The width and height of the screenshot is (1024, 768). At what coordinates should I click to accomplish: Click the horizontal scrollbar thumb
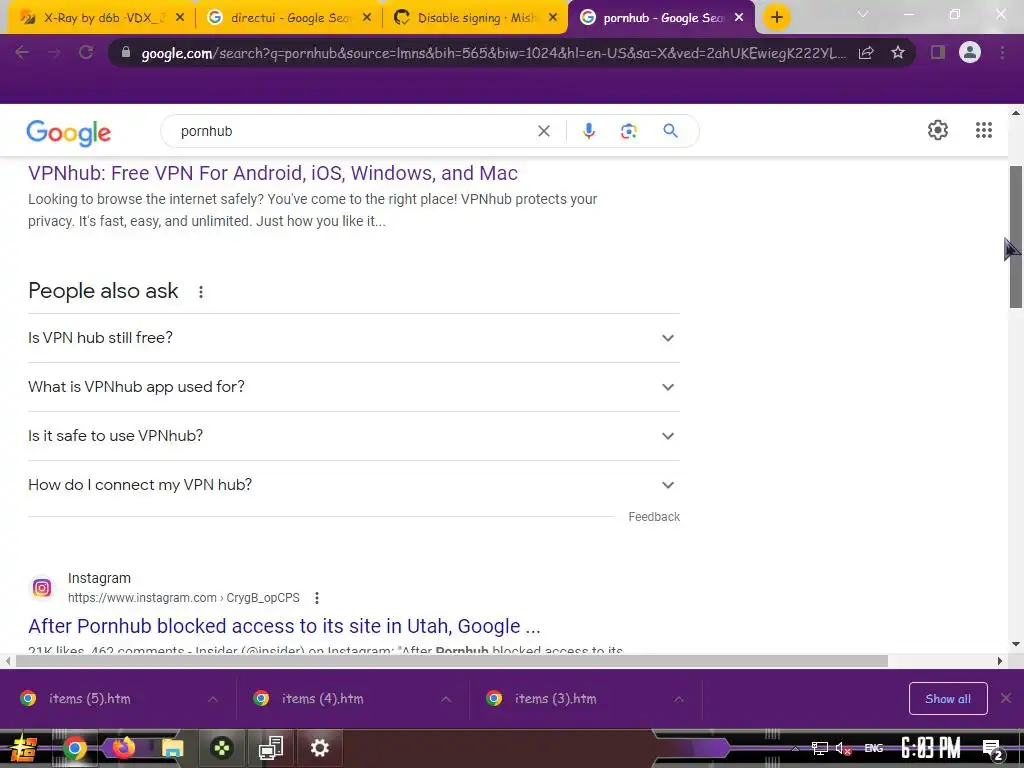pyautogui.click(x=451, y=661)
